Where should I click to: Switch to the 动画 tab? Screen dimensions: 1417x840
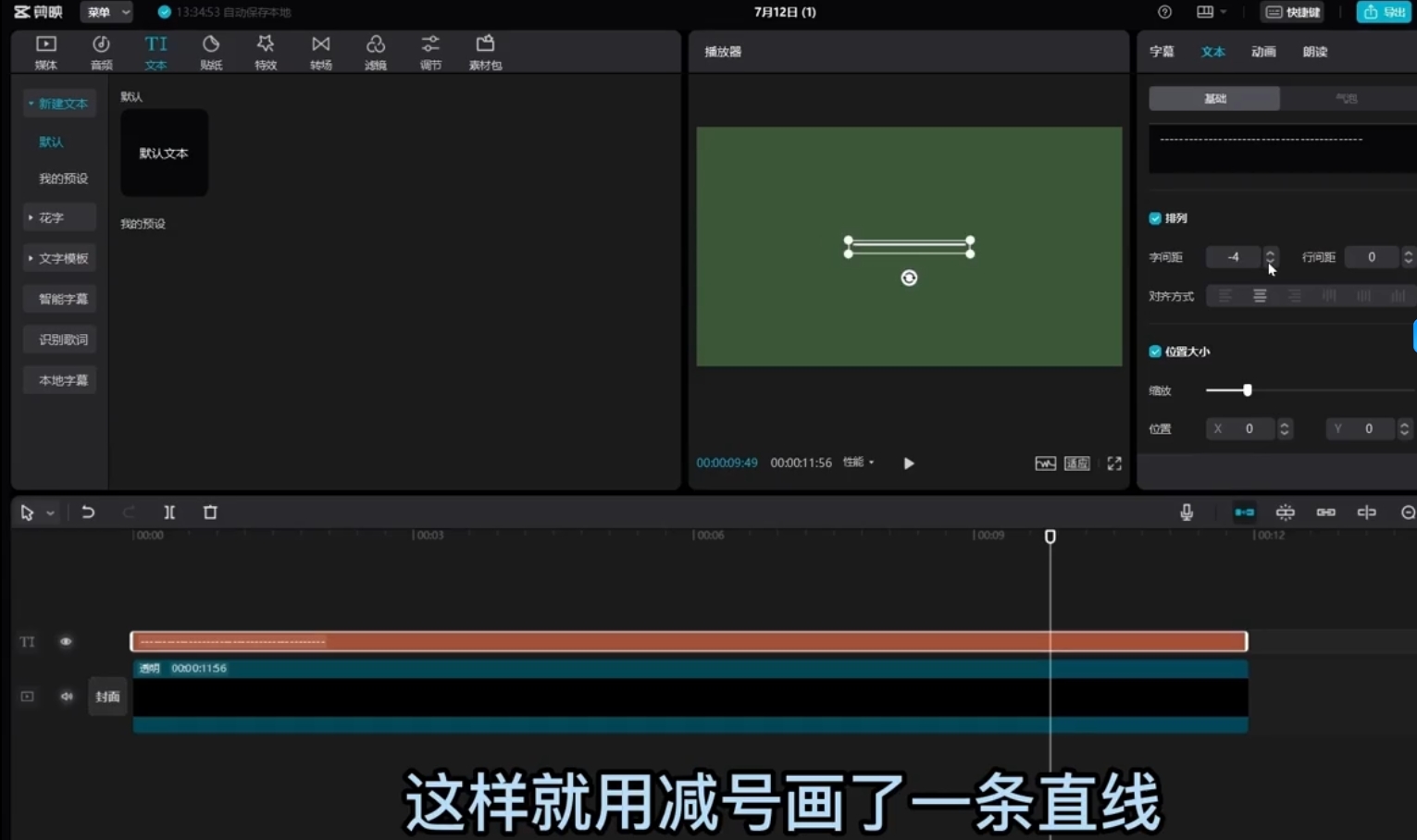click(x=1263, y=52)
